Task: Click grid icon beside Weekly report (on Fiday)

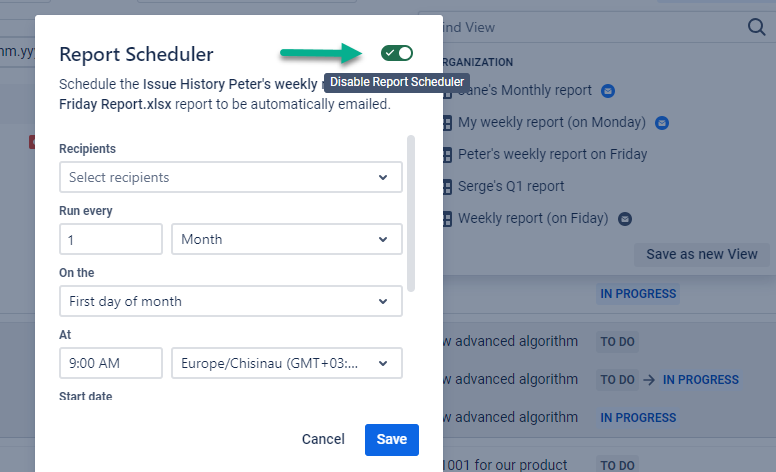Action: pyautogui.click(x=447, y=218)
